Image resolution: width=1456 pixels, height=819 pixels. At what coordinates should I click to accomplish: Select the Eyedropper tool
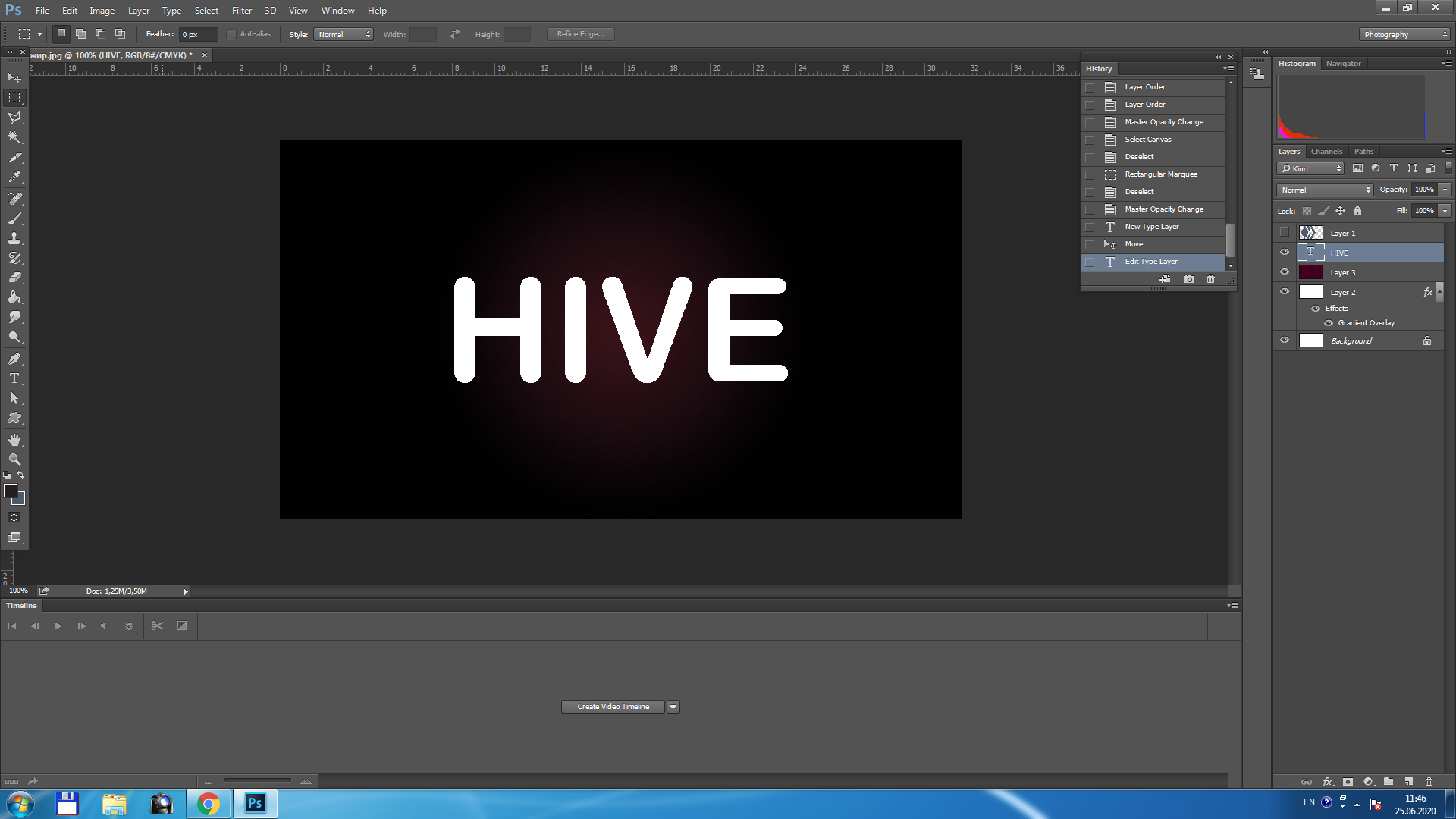pos(14,177)
